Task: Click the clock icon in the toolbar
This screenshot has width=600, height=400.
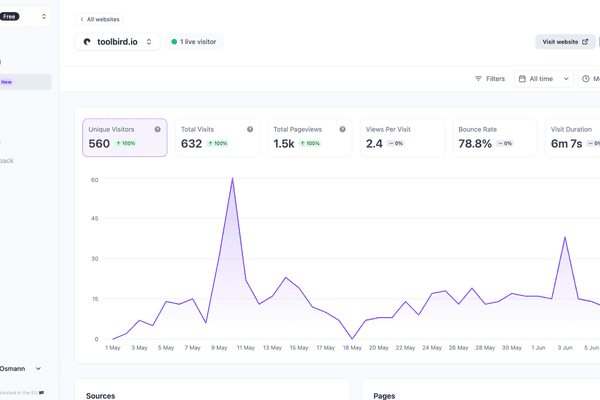Action: (586, 78)
